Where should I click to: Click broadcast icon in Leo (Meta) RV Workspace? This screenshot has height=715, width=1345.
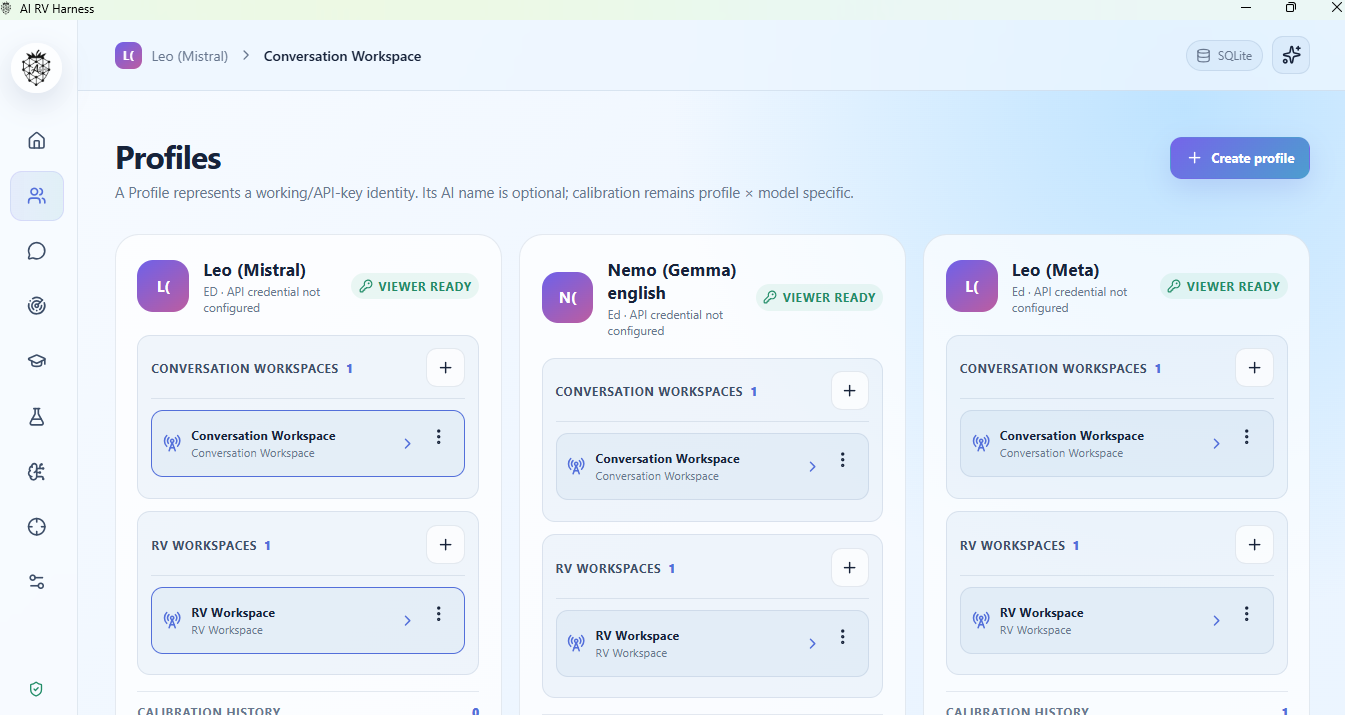[x=981, y=620]
